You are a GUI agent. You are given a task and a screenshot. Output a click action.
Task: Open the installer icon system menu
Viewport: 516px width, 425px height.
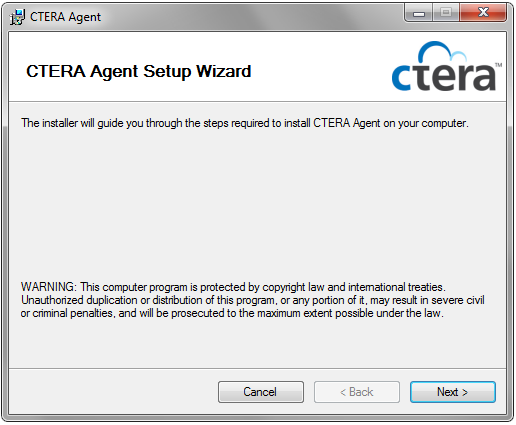click(x=17, y=17)
